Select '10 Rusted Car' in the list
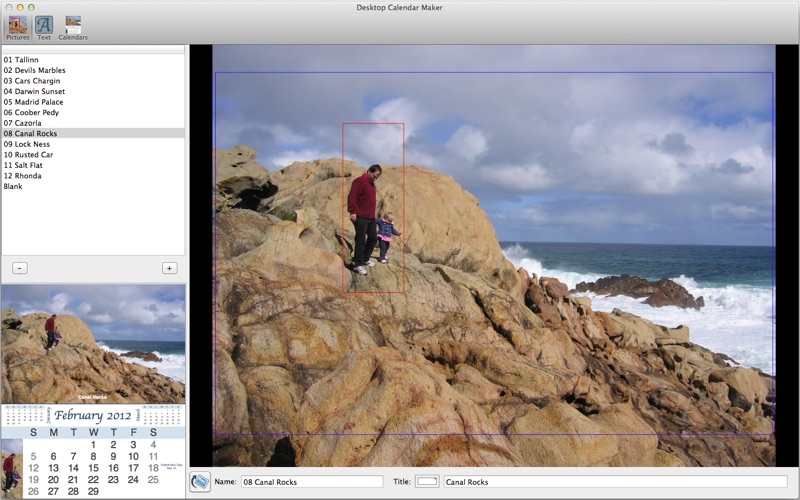The image size is (800, 500). tap(93, 155)
